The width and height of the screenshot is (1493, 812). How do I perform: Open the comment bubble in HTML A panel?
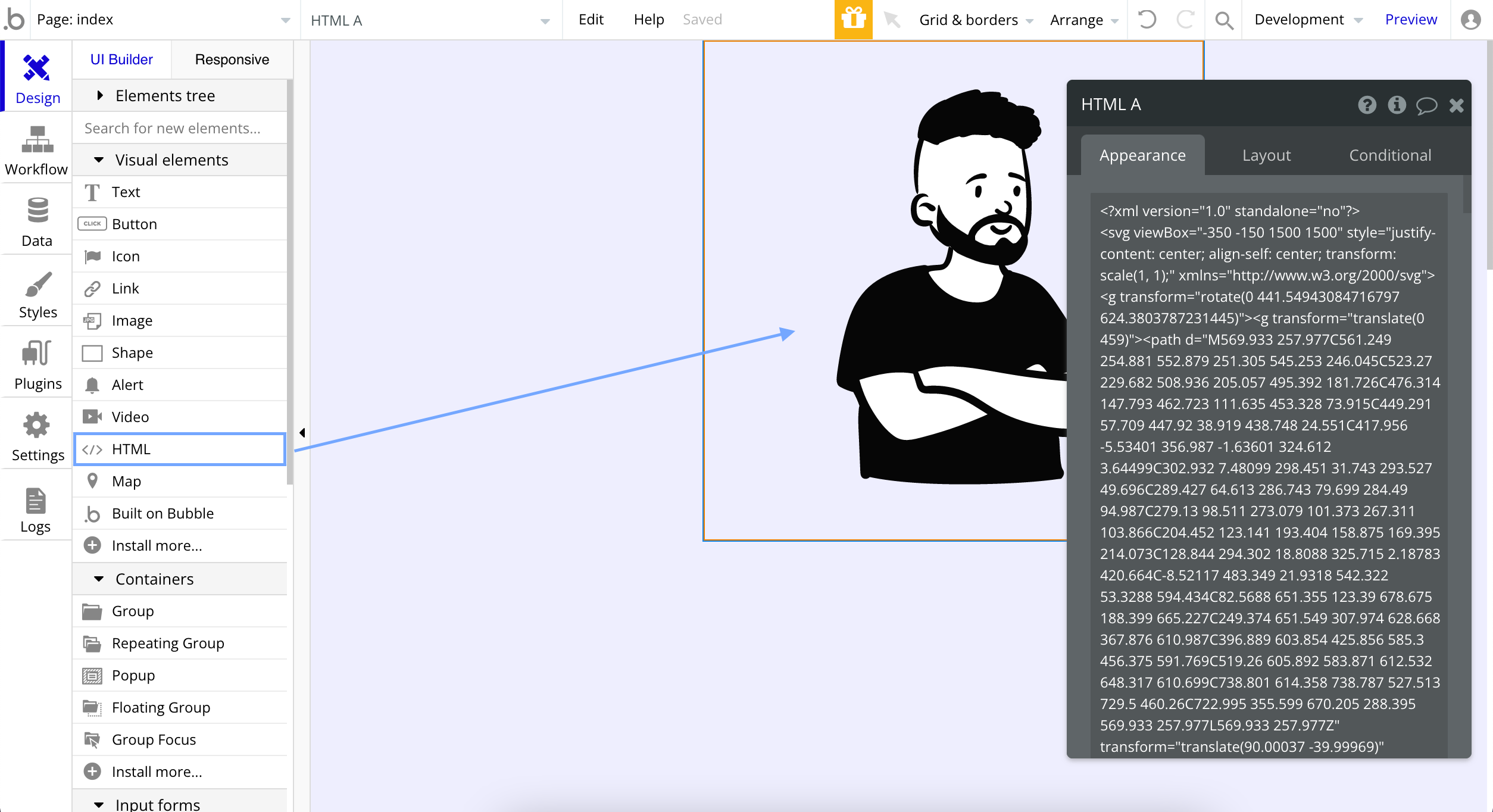pyautogui.click(x=1426, y=105)
